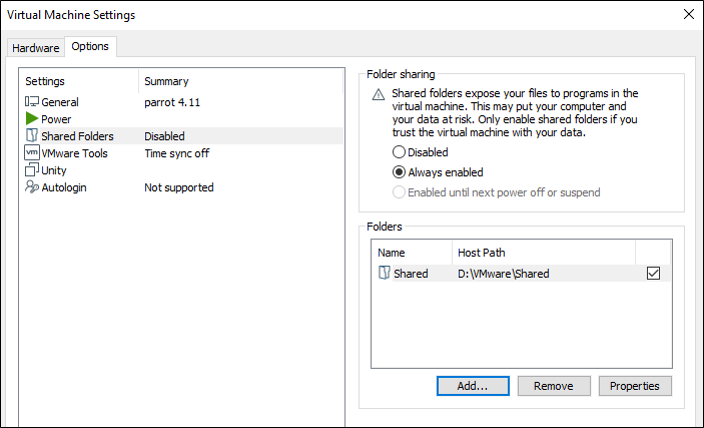Click the Remove button

click(553, 386)
